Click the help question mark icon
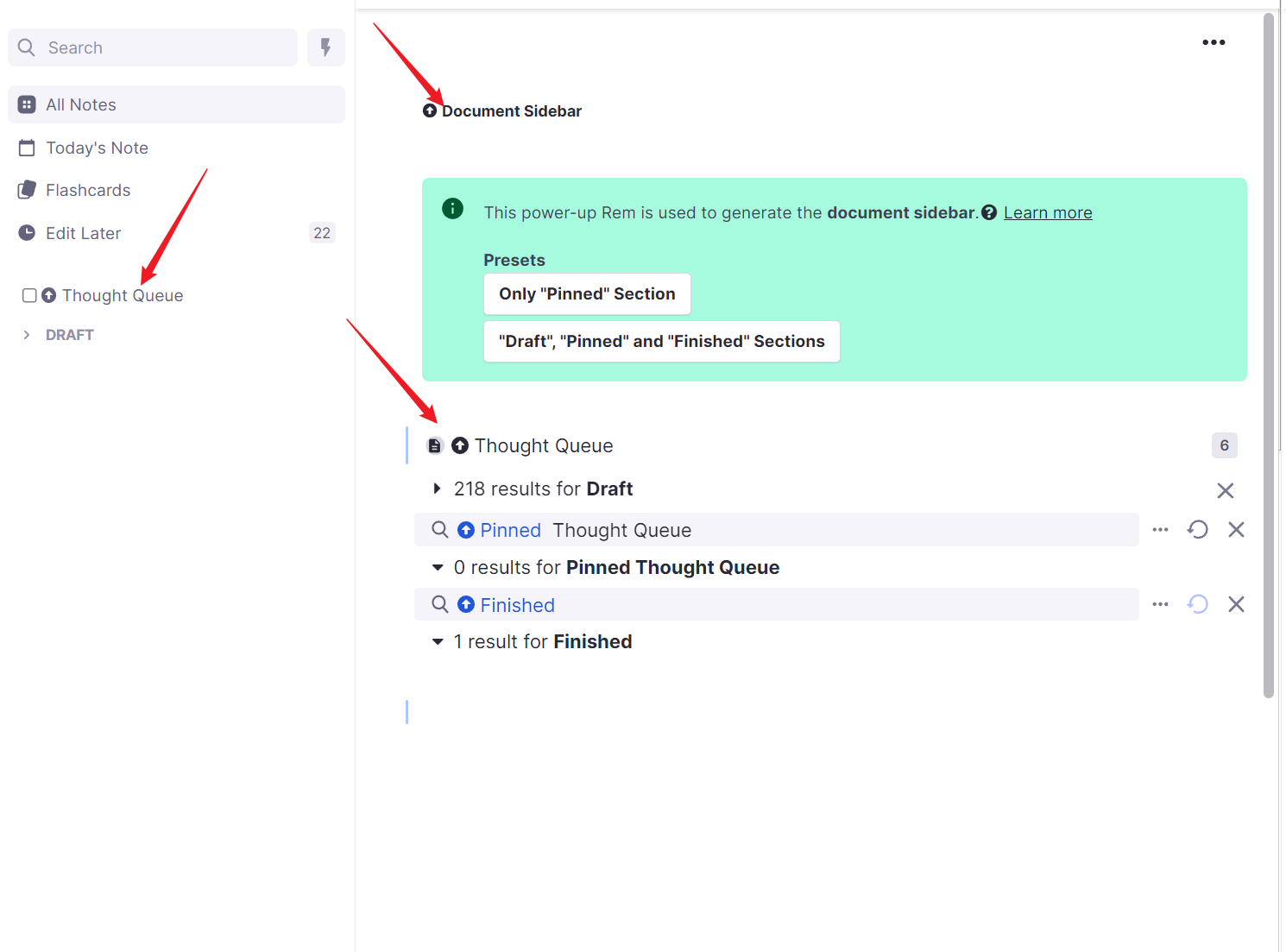The image size is (1286, 952). [989, 213]
